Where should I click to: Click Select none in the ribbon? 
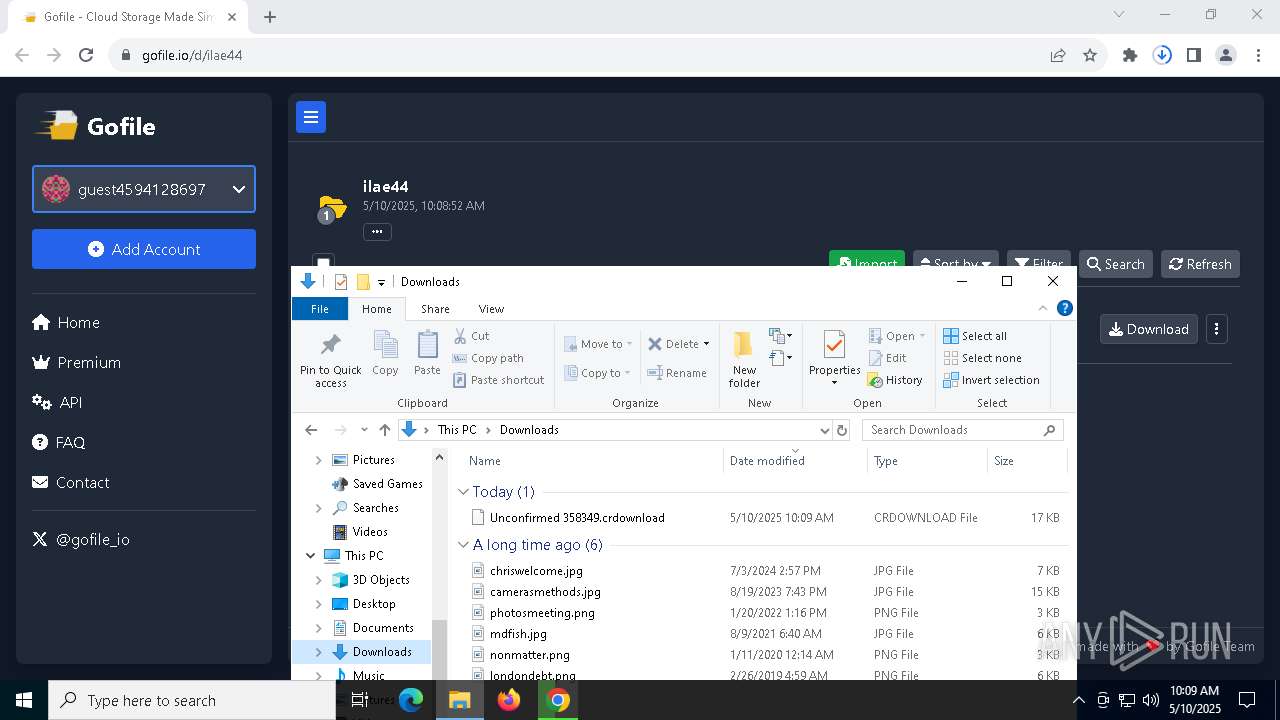(x=983, y=358)
